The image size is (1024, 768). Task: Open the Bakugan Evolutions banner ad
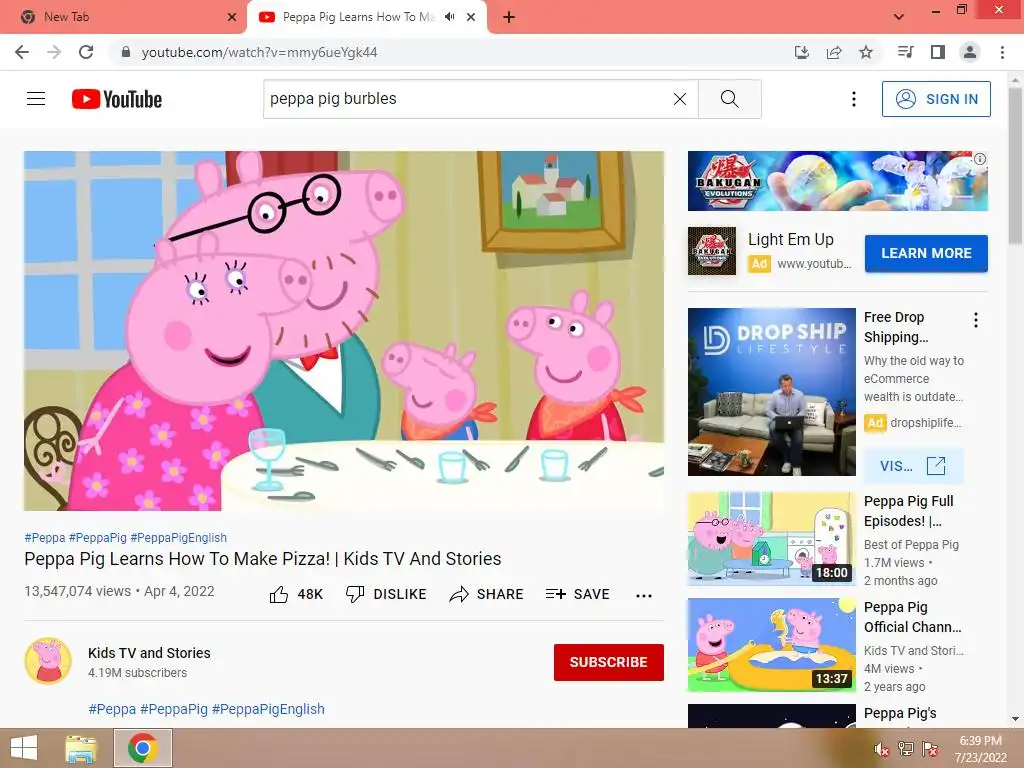[x=837, y=181]
